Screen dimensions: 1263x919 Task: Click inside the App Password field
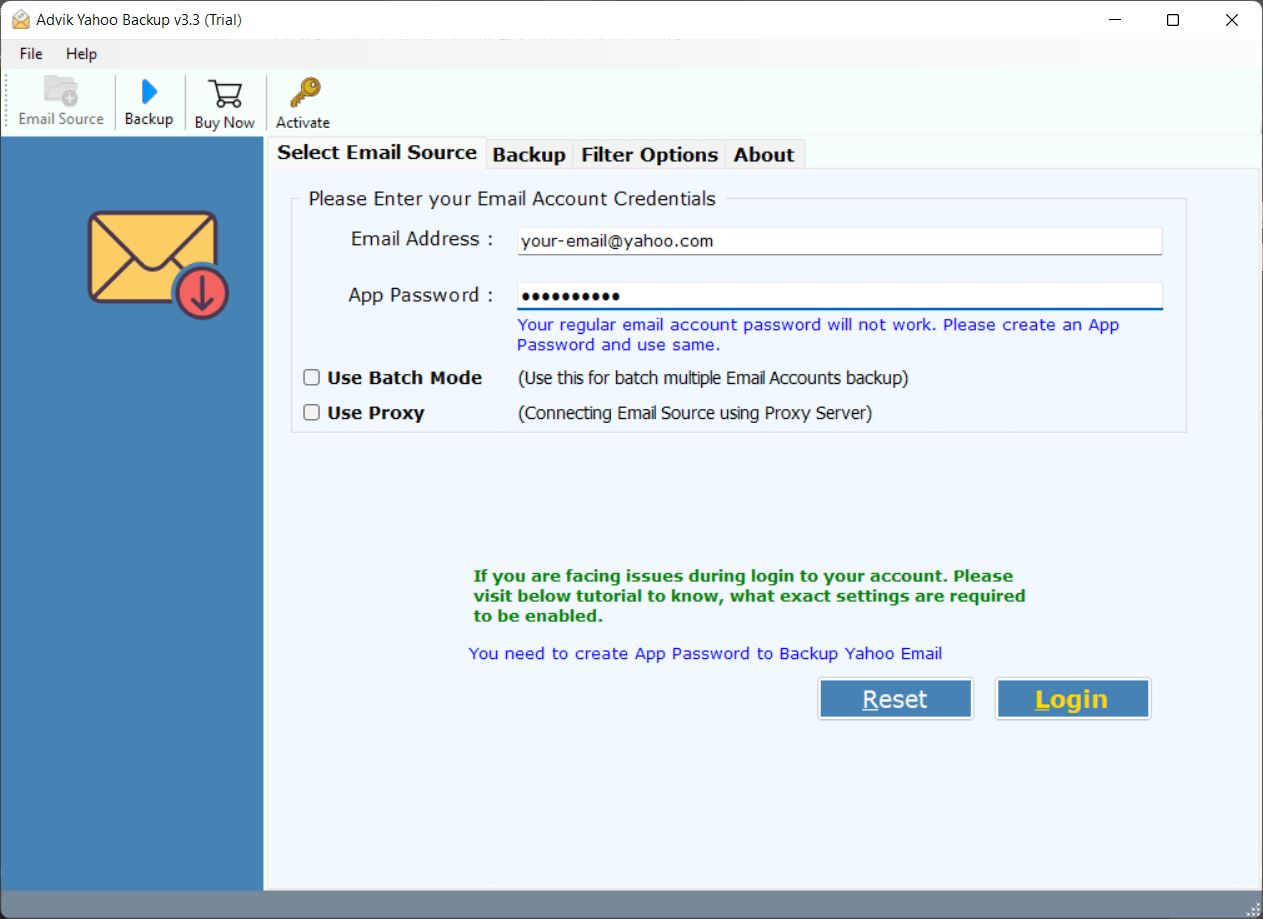(839, 295)
